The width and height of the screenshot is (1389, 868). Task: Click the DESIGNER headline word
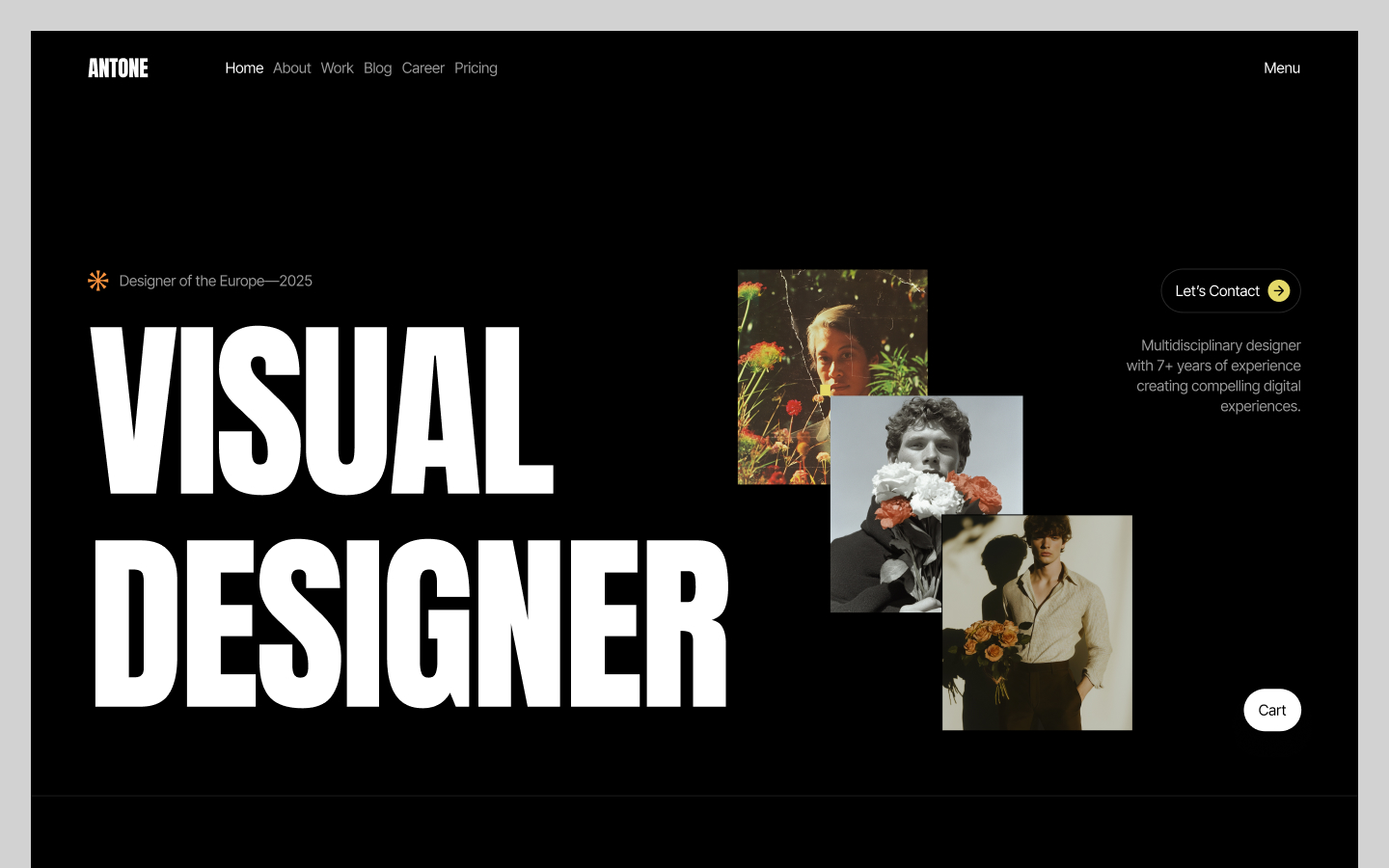coord(411,623)
